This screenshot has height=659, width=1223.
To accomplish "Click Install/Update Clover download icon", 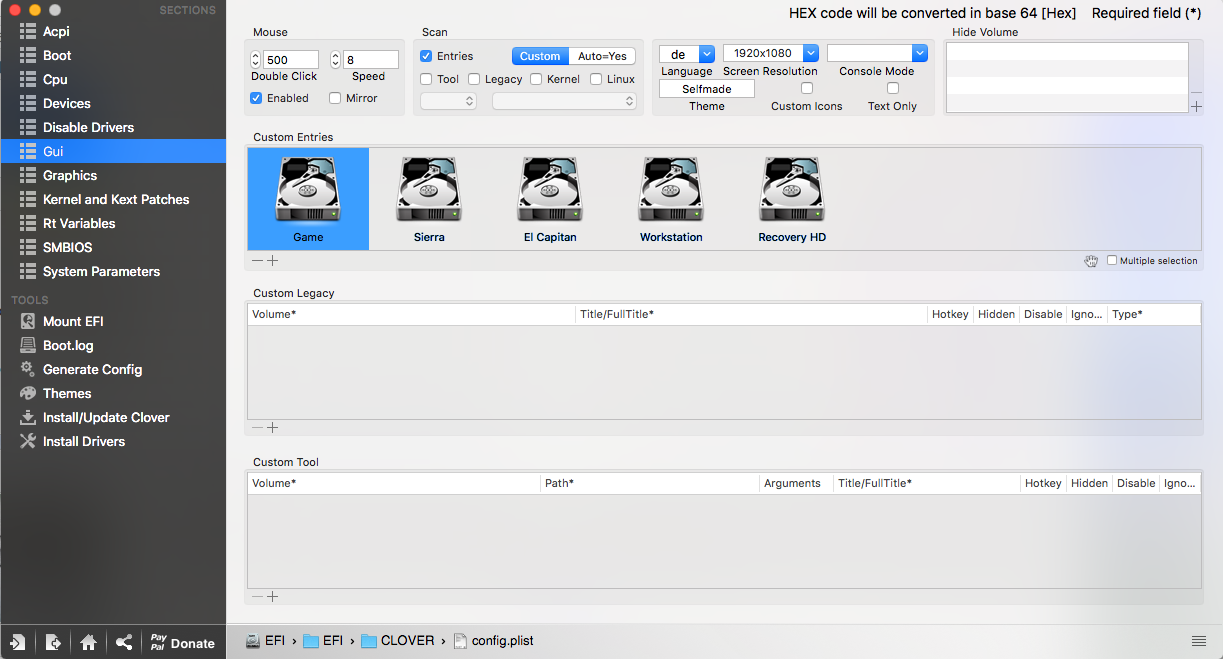I will [28, 417].
